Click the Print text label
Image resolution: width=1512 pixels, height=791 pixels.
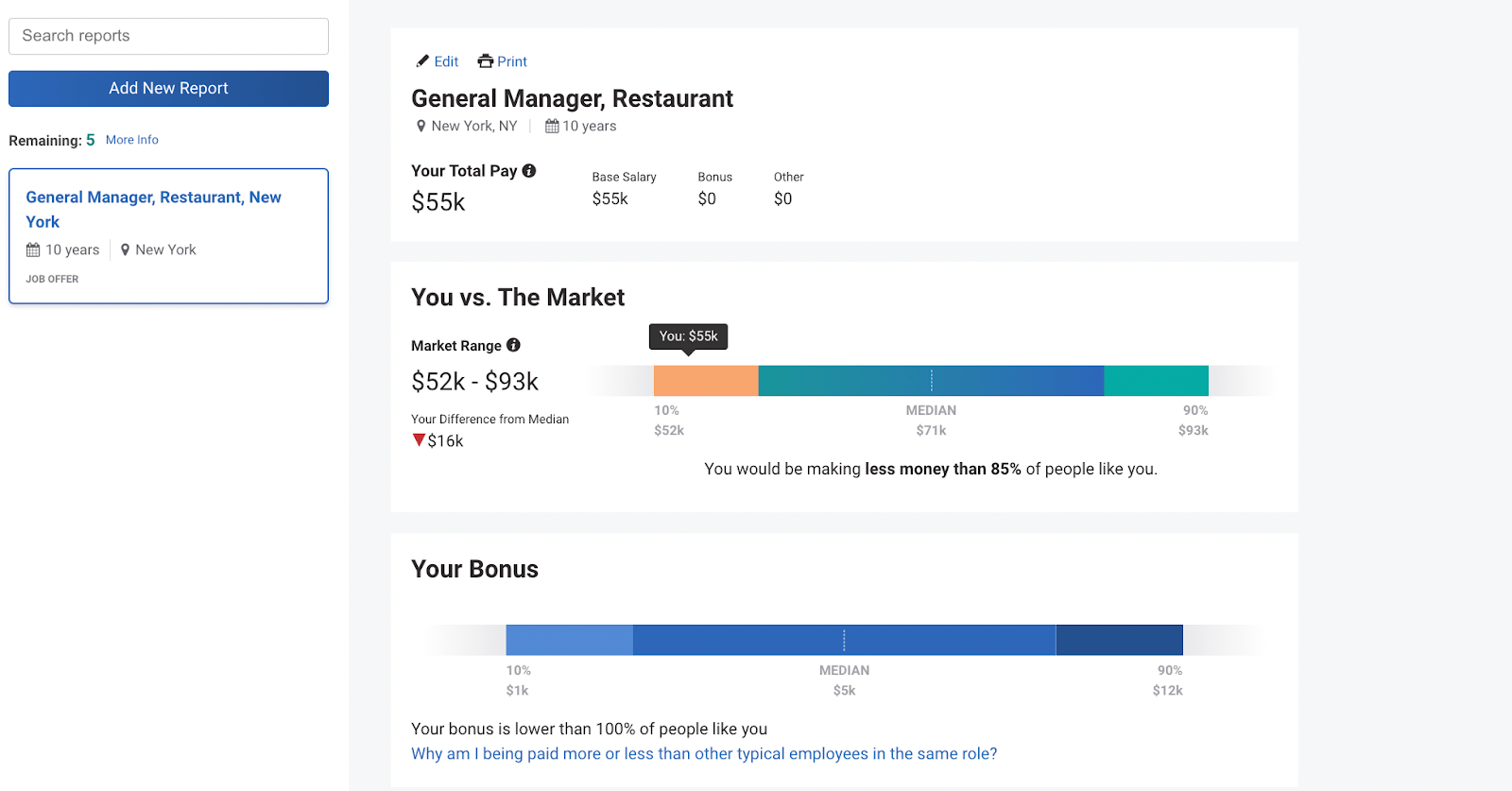tap(511, 60)
